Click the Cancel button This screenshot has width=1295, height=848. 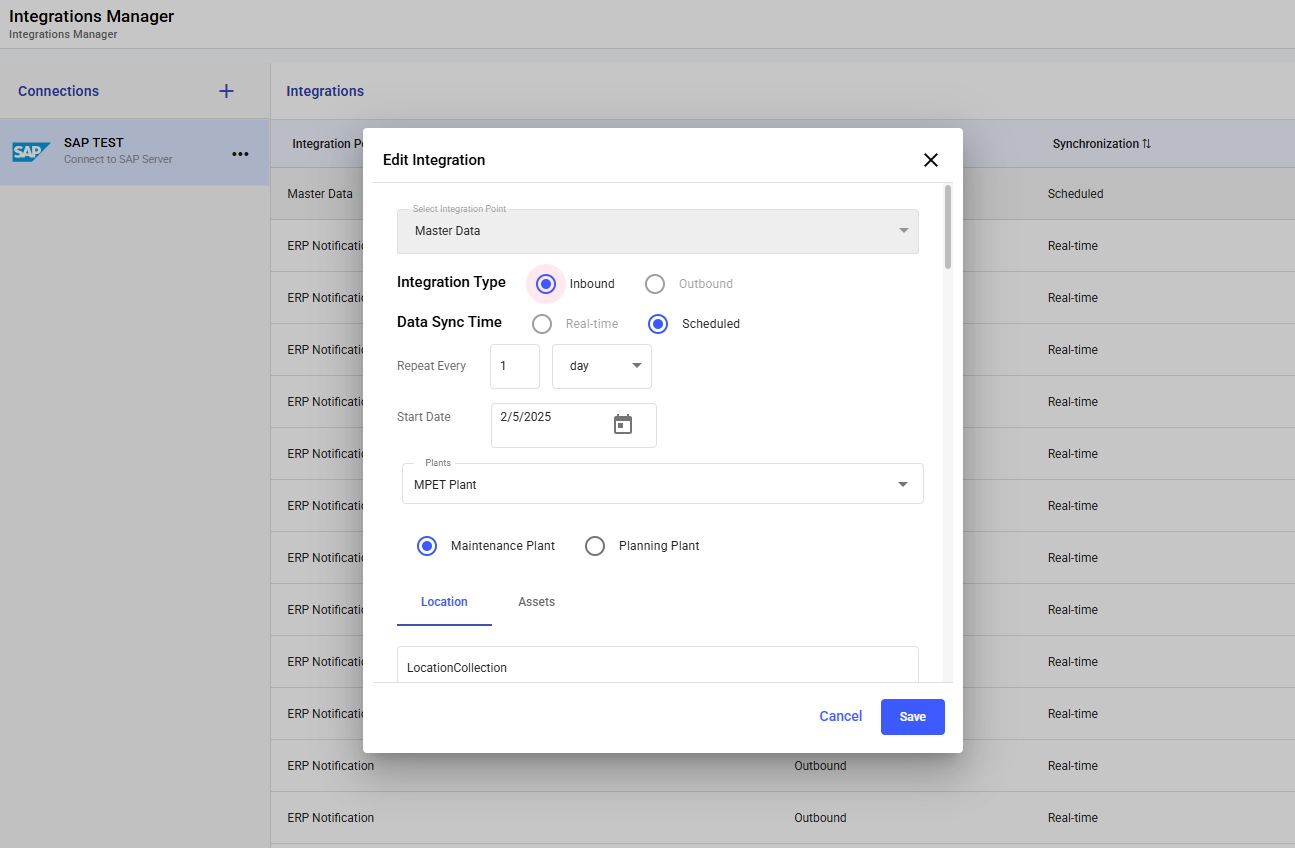[x=840, y=717]
